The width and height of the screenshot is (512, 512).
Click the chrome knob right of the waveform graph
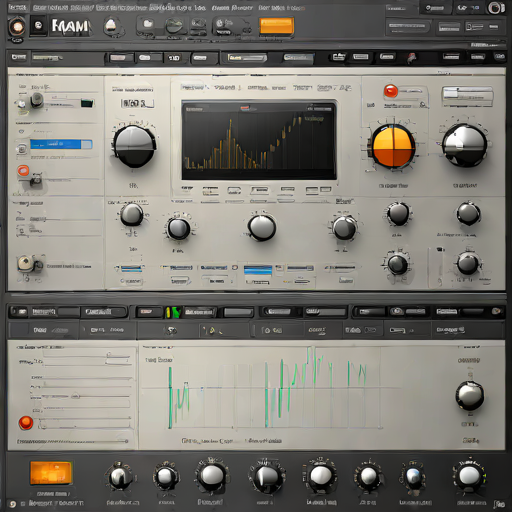tap(470, 395)
